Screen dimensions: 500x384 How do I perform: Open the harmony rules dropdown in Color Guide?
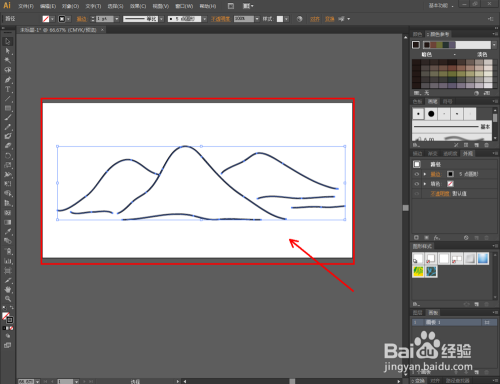[494, 45]
